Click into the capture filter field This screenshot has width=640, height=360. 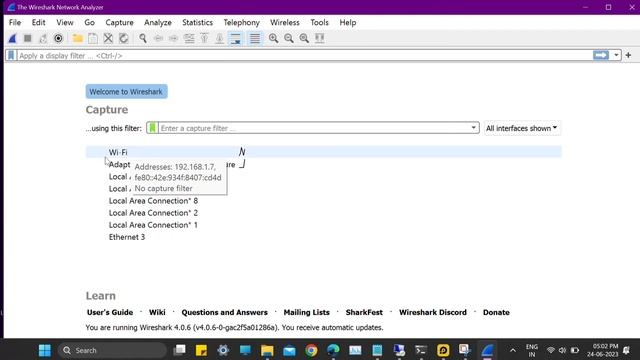[x=313, y=128]
